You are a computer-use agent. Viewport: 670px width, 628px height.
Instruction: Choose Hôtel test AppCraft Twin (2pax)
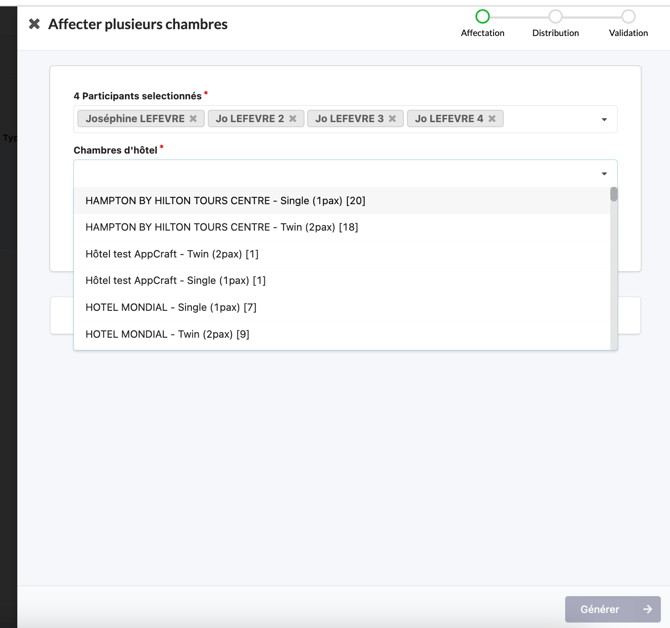click(172, 254)
